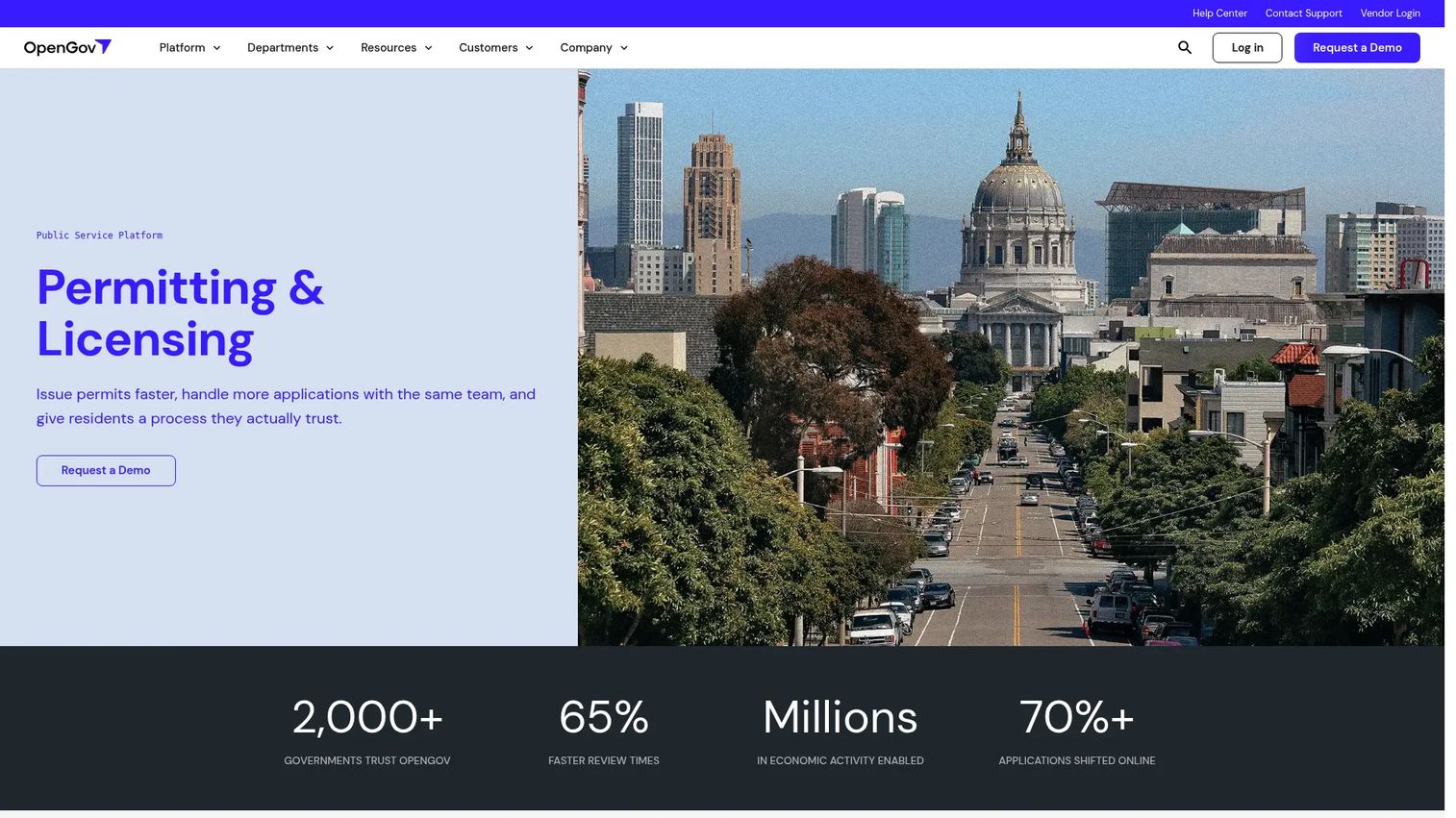Open the Company nav item
1456x818 pixels.
[x=586, y=47]
